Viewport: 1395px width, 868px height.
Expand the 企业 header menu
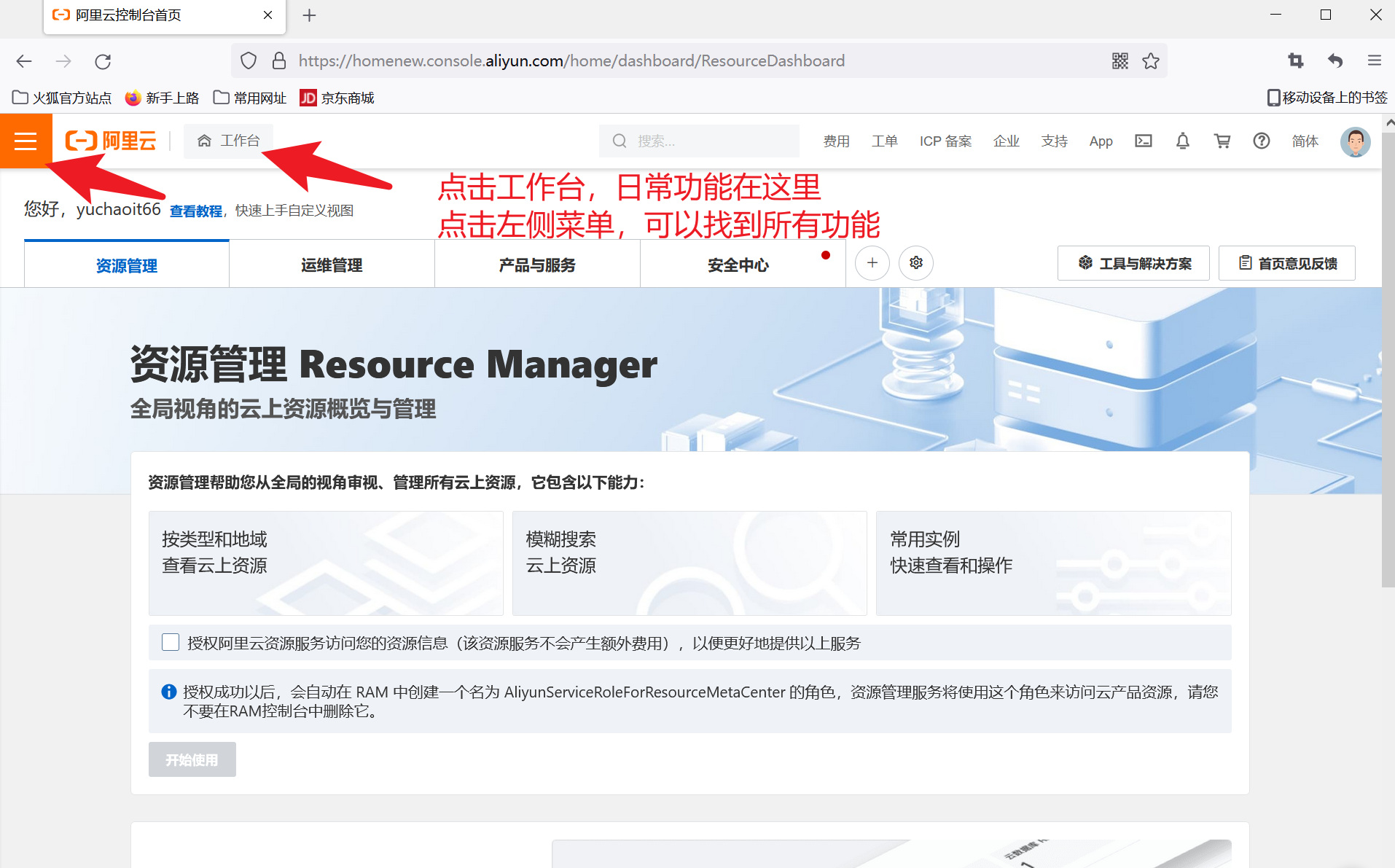(x=1006, y=141)
